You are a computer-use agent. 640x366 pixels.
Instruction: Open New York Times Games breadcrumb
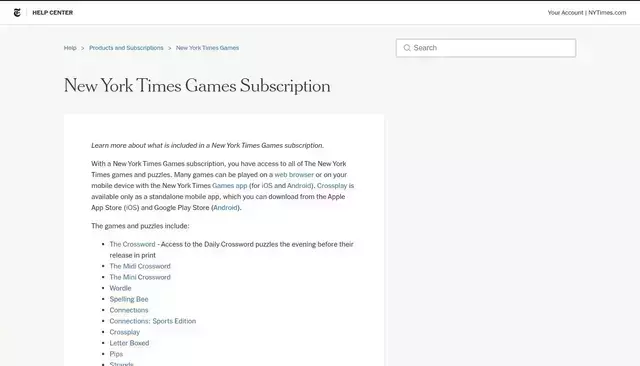207,48
